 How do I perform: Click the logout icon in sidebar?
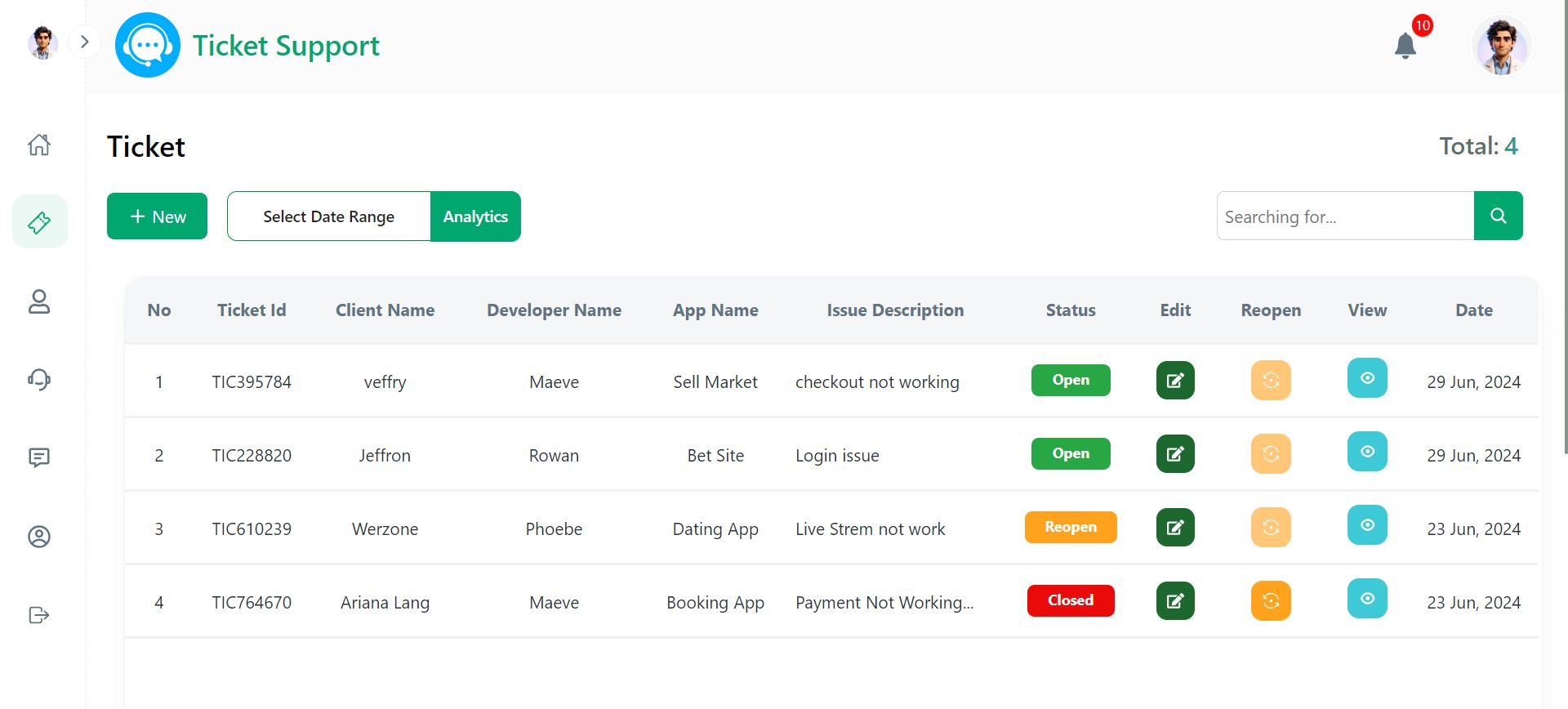point(39,615)
